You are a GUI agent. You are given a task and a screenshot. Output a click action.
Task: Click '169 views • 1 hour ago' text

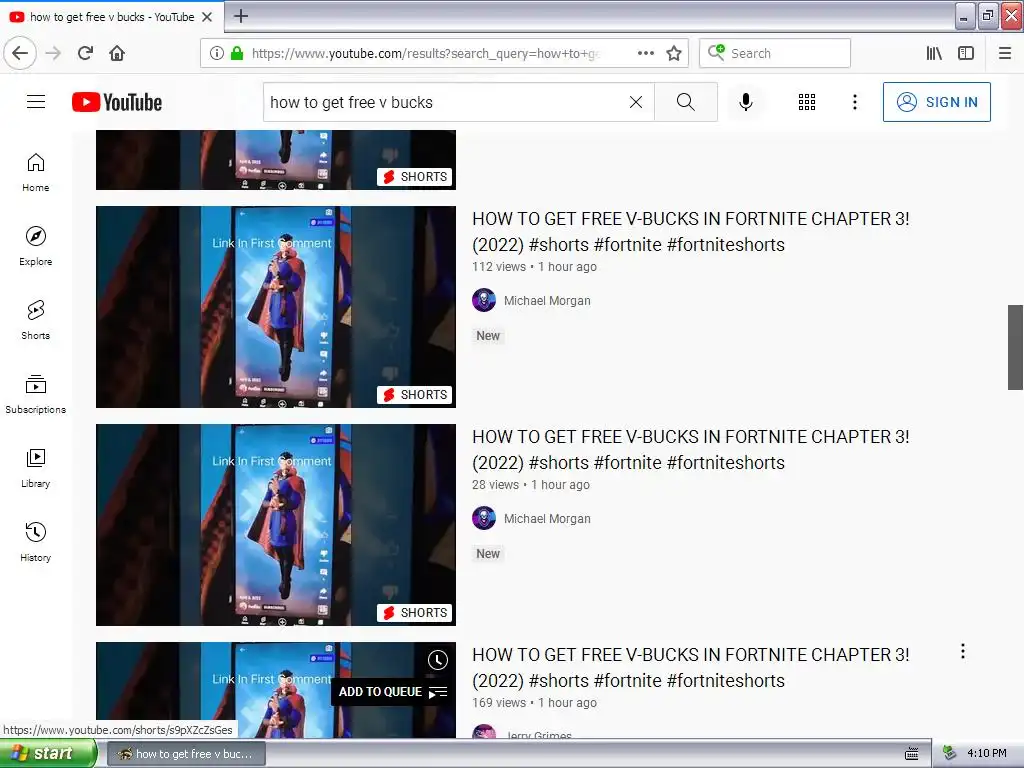pos(534,703)
